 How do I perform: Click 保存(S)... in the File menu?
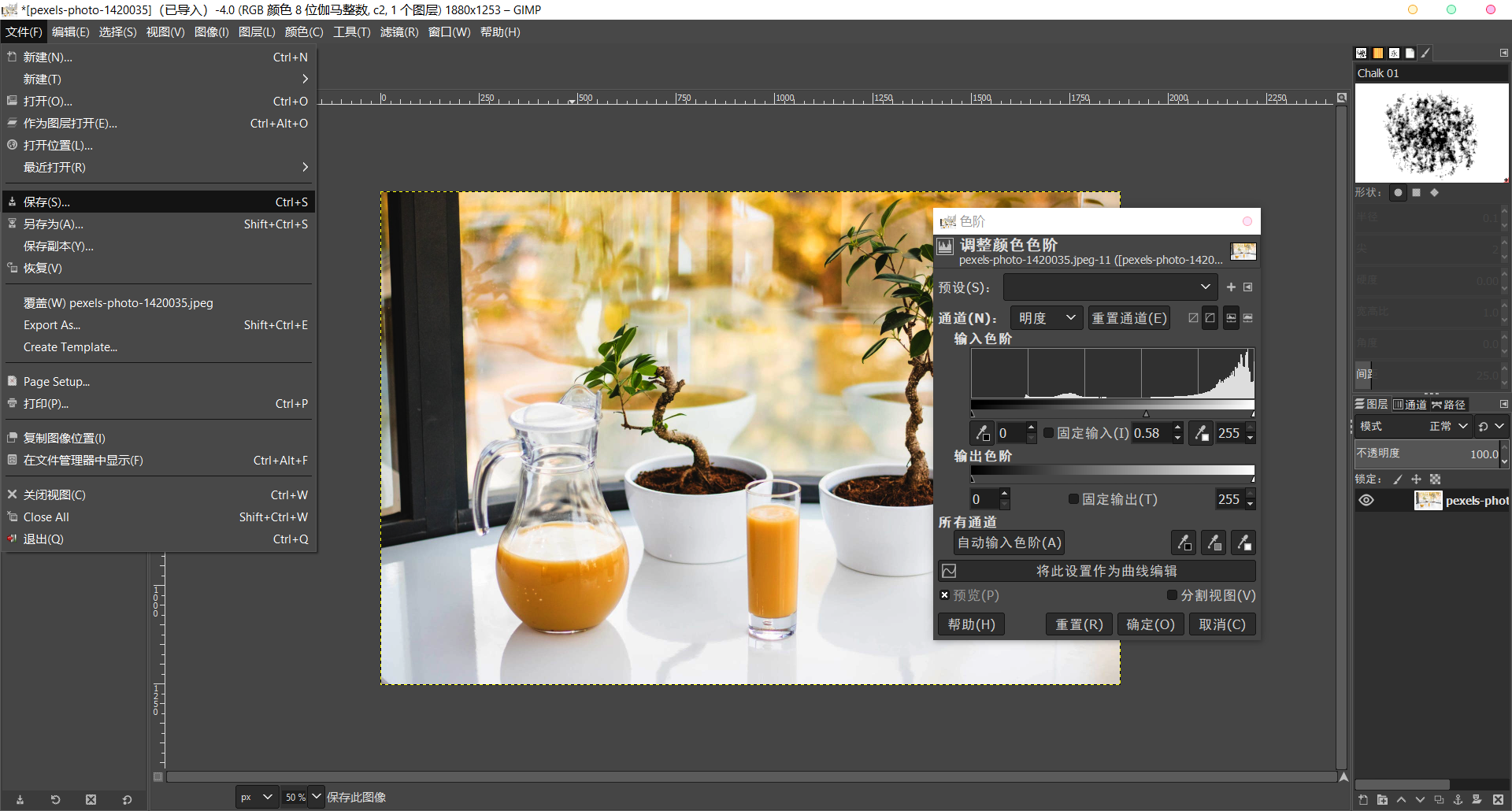[x=158, y=202]
